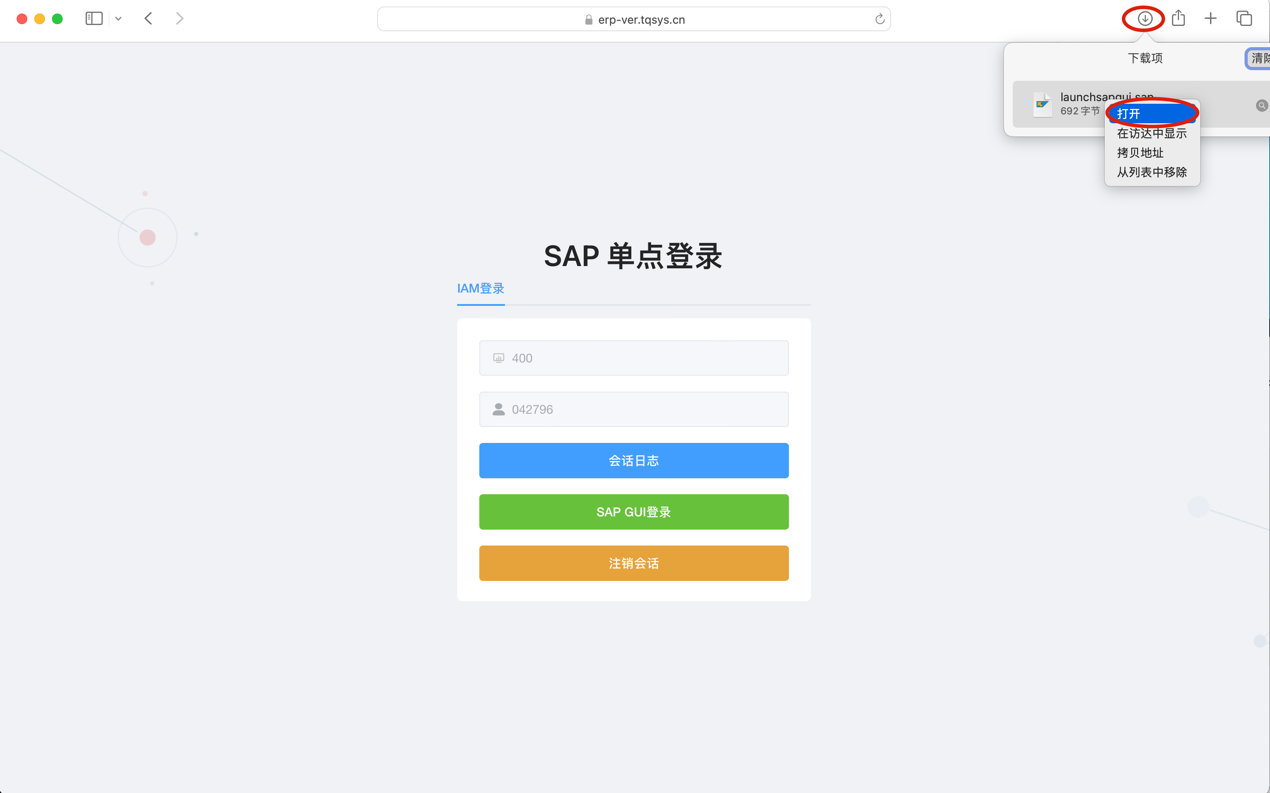Image resolution: width=1270 pixels, height=793 pixels.
Task: Click the green full-screen window button
Action: 58,19
